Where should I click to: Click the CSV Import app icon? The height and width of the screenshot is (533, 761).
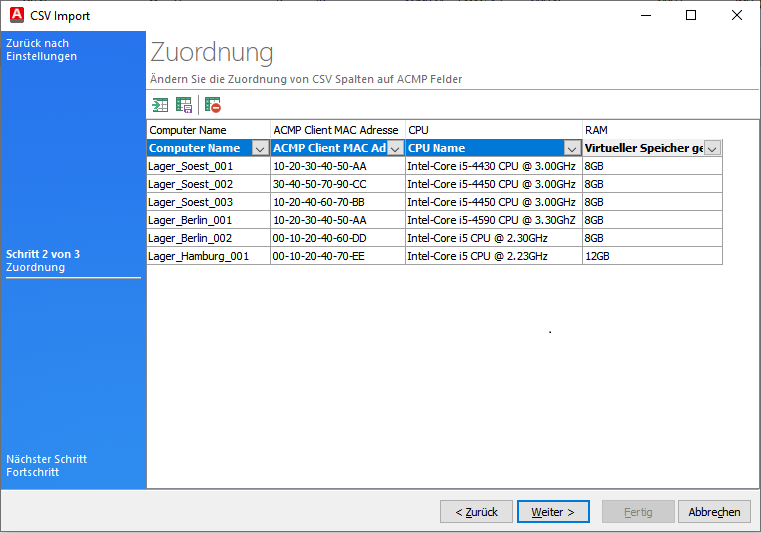click(x=14, y=15)
